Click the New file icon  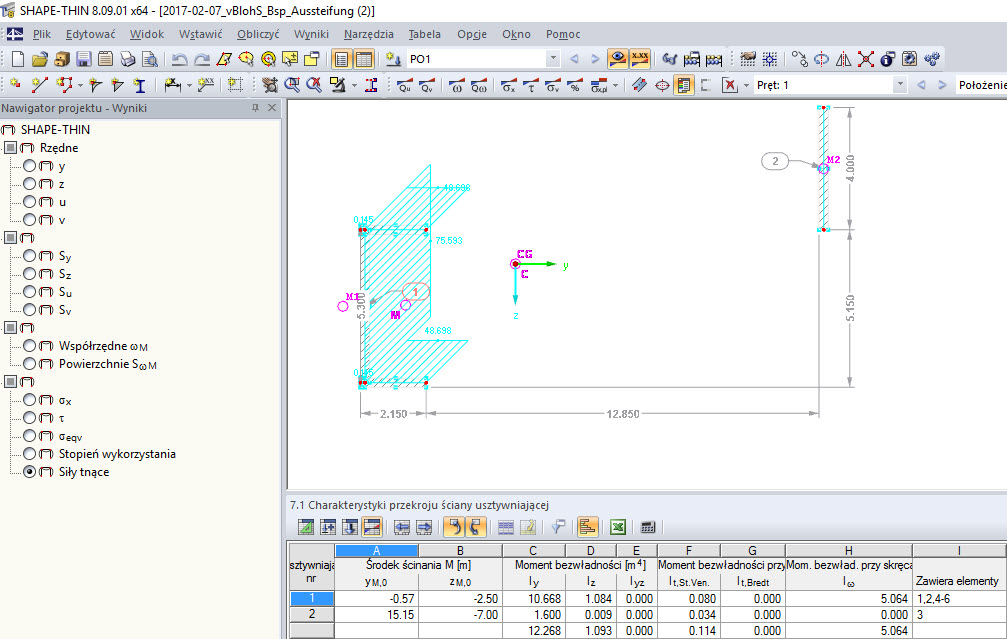click(18, 59)
